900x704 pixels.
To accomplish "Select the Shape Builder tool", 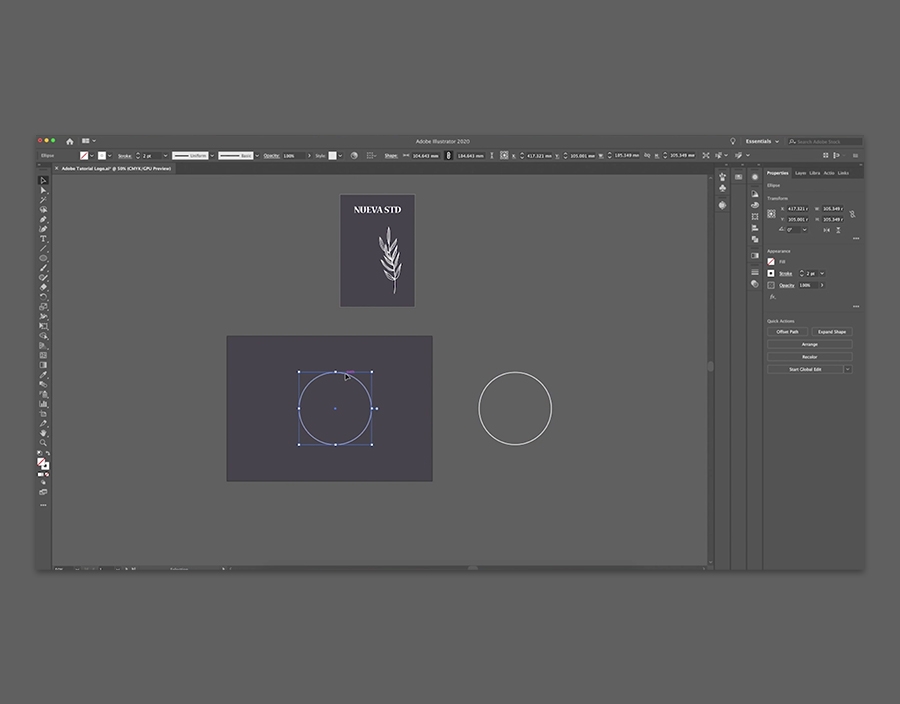I will (43, 336).
